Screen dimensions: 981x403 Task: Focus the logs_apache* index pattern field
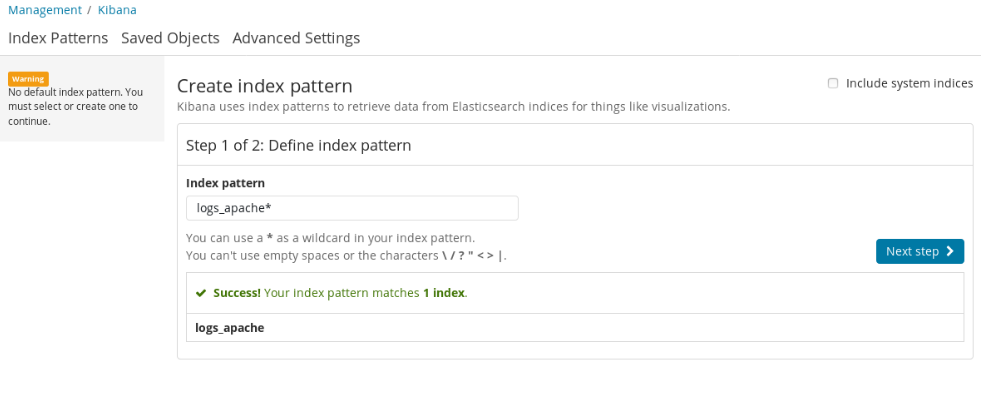352,208
